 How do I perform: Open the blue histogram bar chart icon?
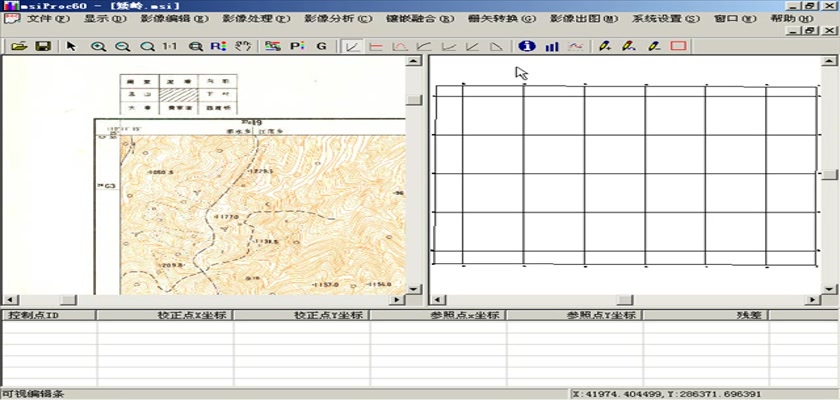551,46
